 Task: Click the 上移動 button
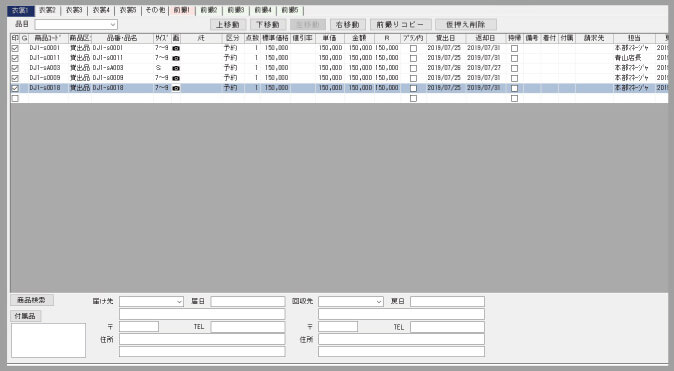[x=228, y=25]
